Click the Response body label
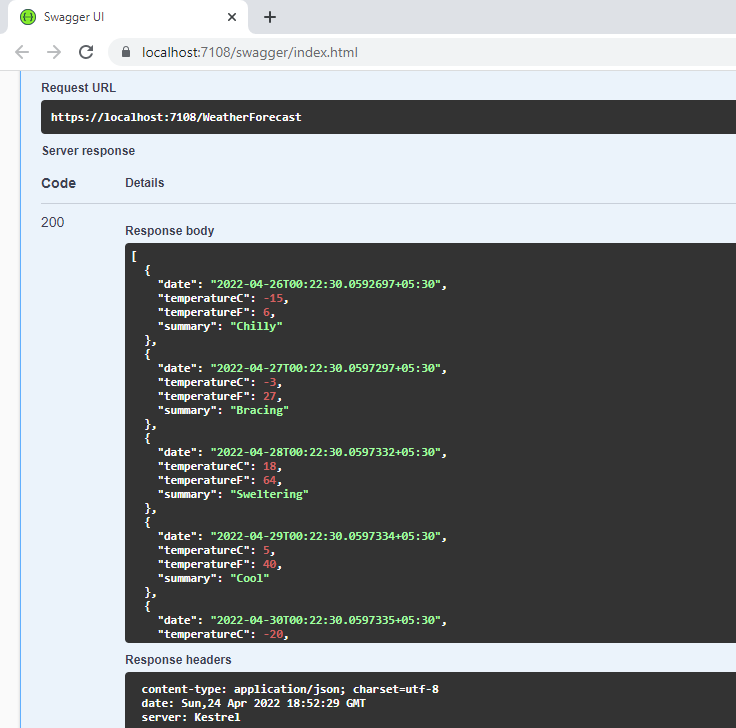The width and height of the screenshot is (736, 728). (x=169, y=231)
